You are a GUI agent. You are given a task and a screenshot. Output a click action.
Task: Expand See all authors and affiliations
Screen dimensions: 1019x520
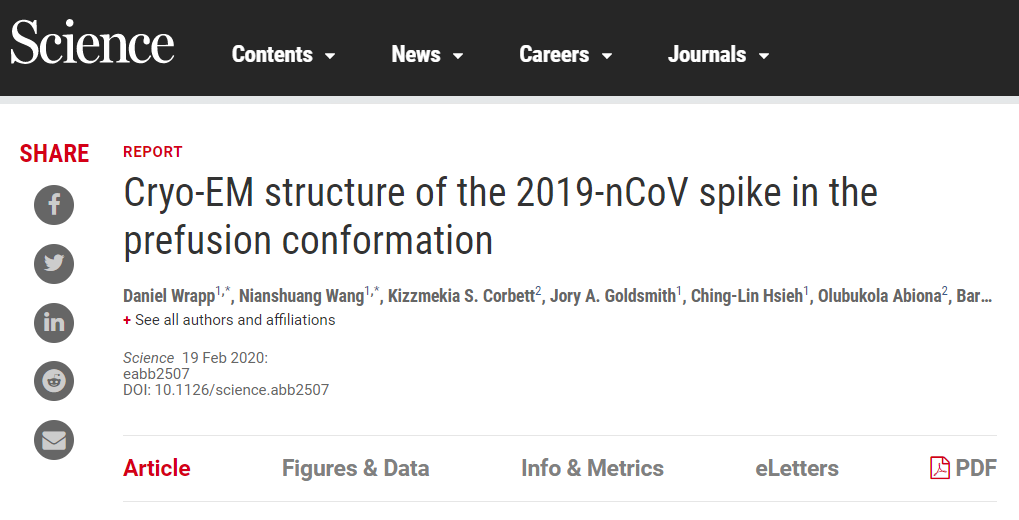click(x=229, y=320)
